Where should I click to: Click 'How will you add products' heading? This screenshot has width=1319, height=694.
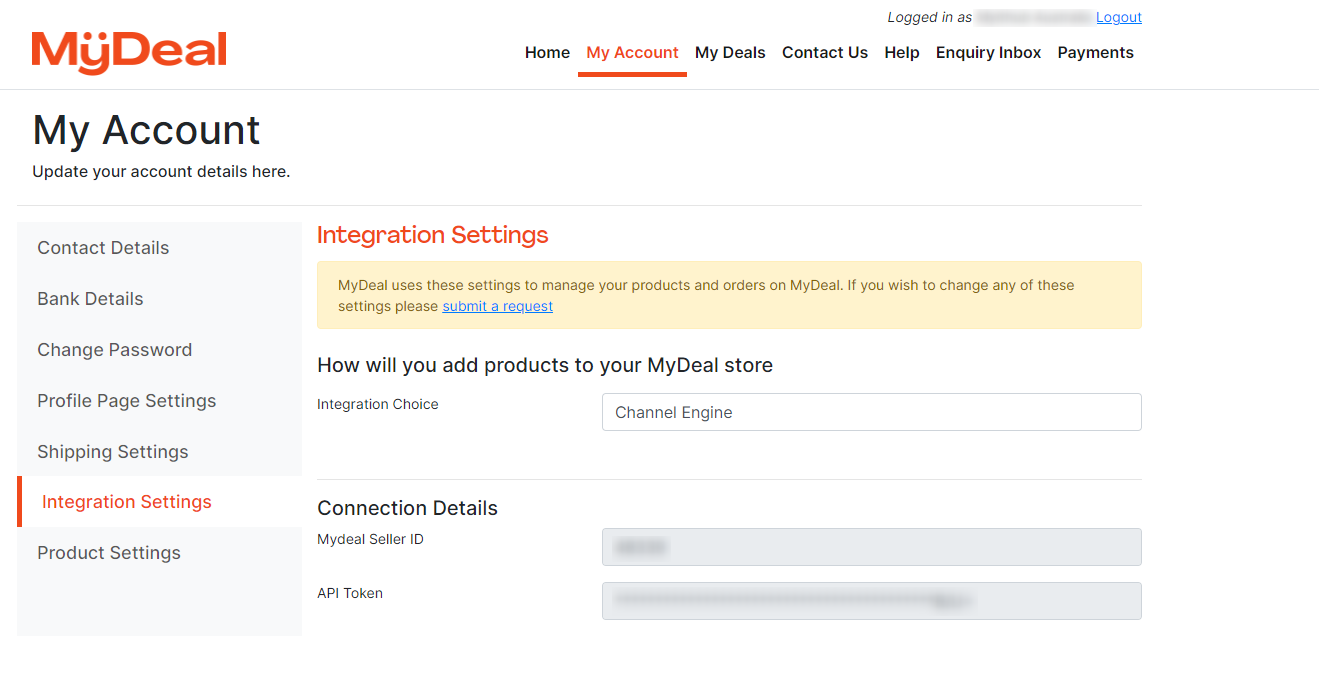pyautogui.click(x=545, y=365)
